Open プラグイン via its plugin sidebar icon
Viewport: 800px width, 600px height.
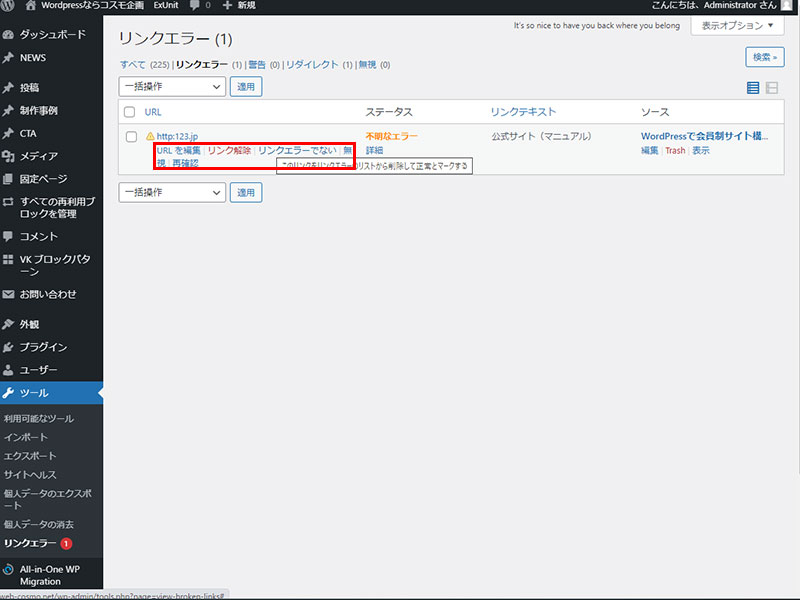coord(10,346)
